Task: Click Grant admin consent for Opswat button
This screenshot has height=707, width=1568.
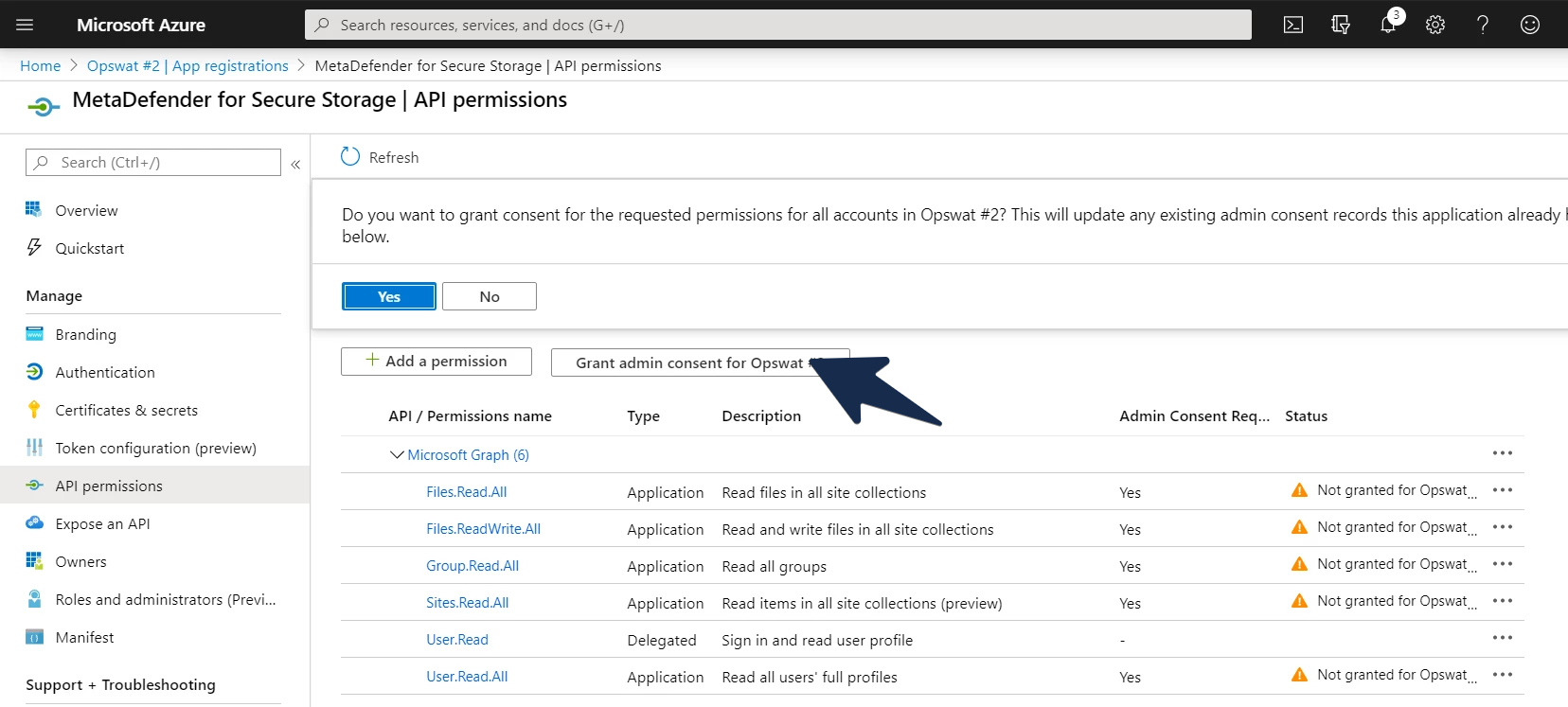Action: pyautogui.click(x=700, y=362)
